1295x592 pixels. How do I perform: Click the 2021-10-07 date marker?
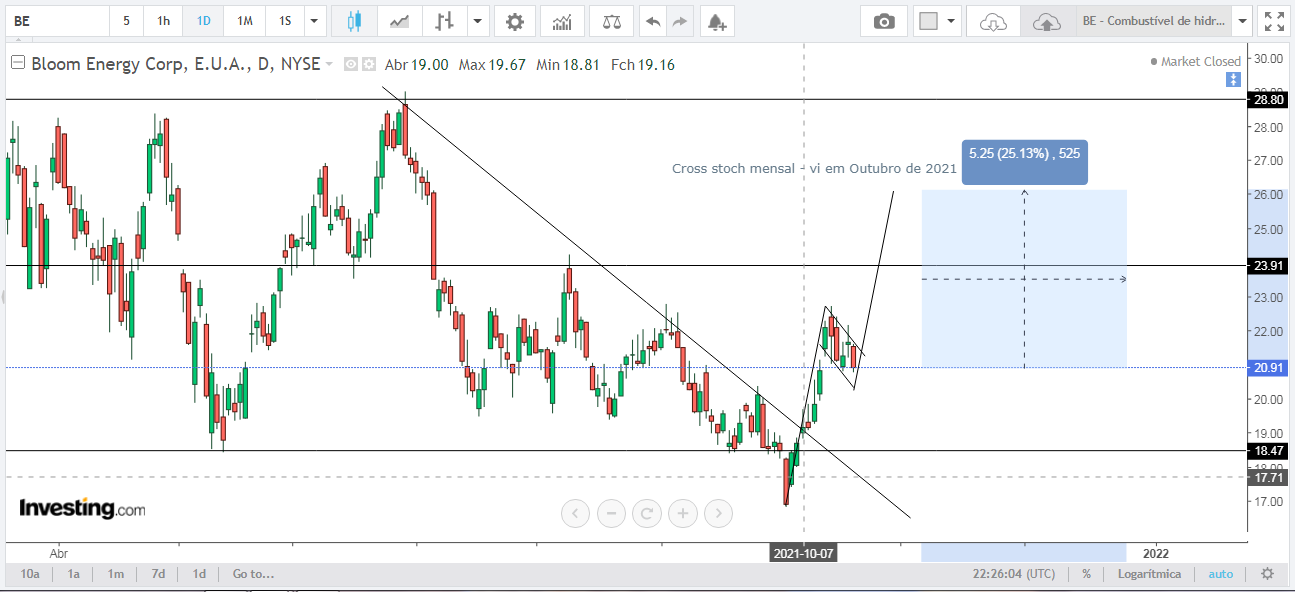802,553
